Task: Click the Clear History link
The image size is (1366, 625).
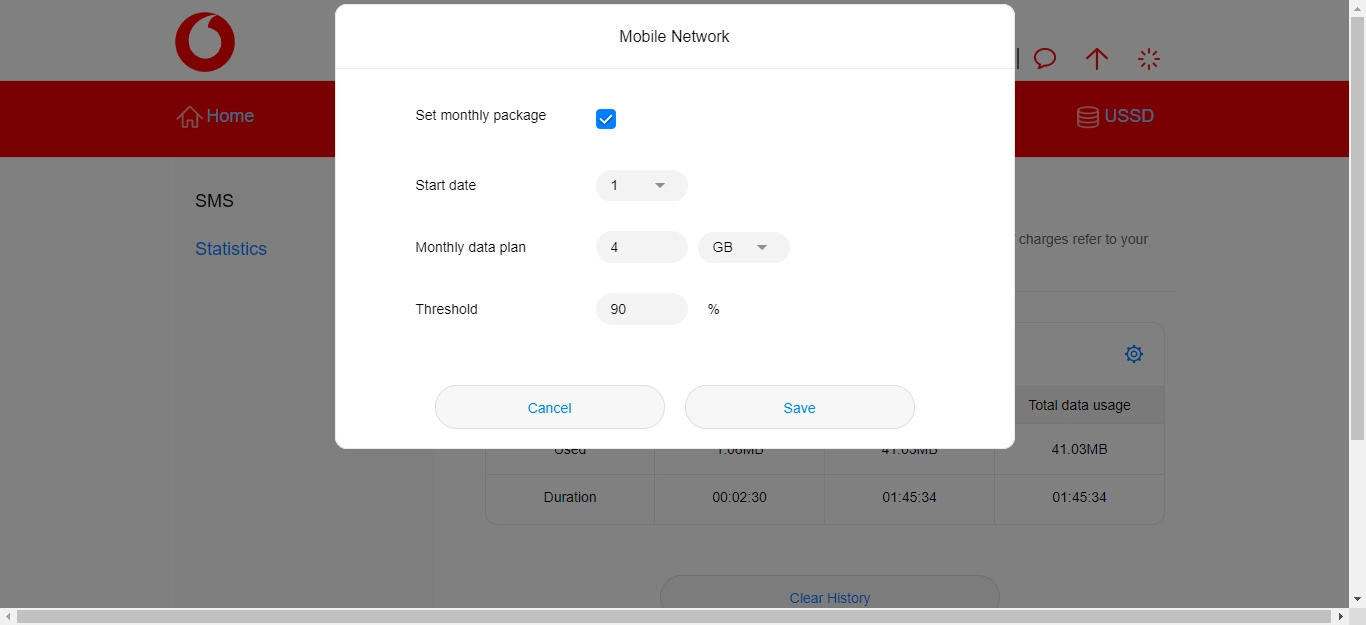Action: [829, 597]
